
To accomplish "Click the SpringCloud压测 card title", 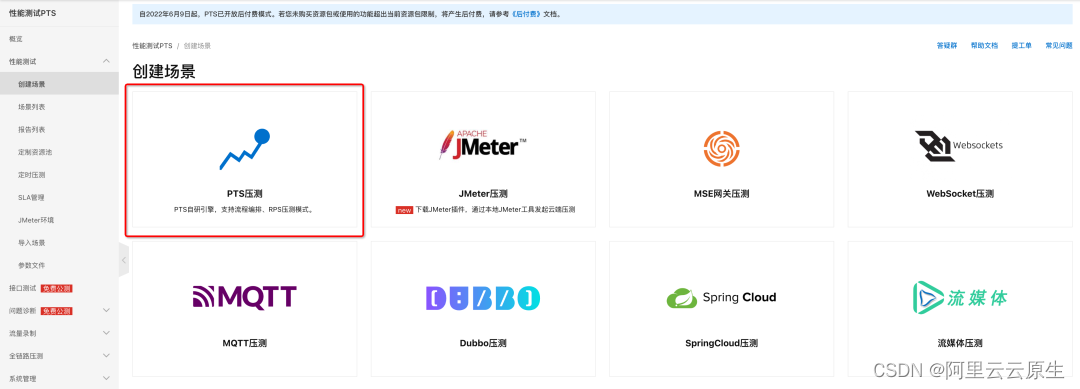I will (x=721, y=343).
